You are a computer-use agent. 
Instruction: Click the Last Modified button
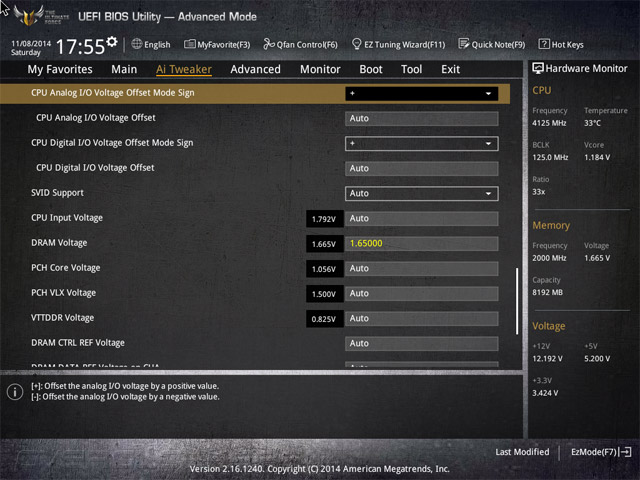[522, 452]
